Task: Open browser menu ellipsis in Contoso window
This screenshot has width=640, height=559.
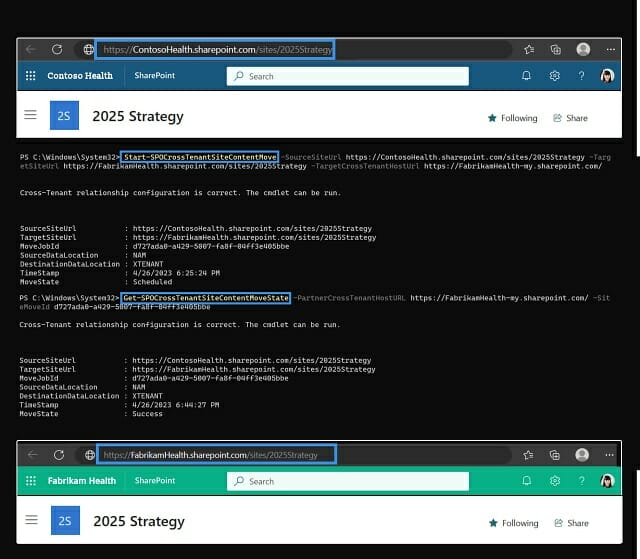Action: (609, 49)
